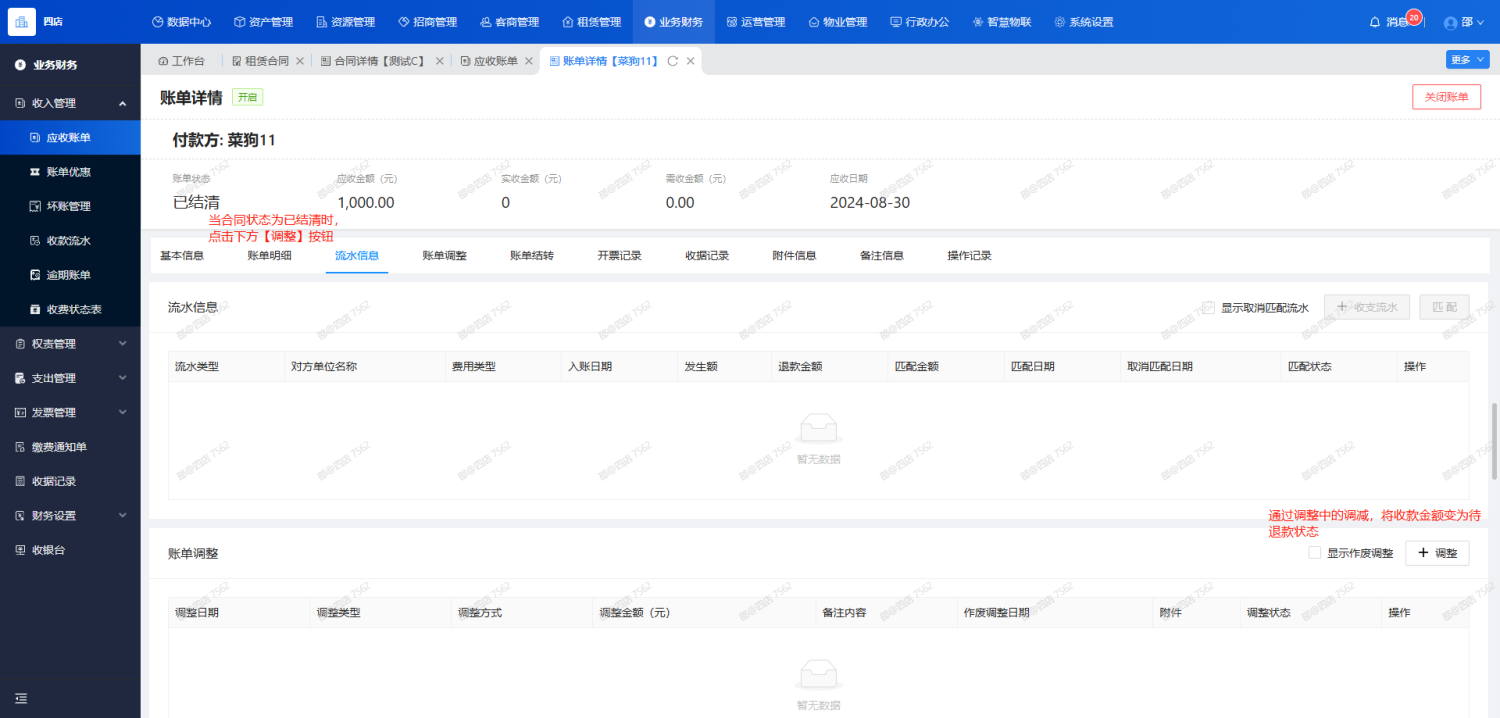The image size is (1500, 718).
Task: Expand the 财务设置 sidebar group
Action: [x=122, y=516]
